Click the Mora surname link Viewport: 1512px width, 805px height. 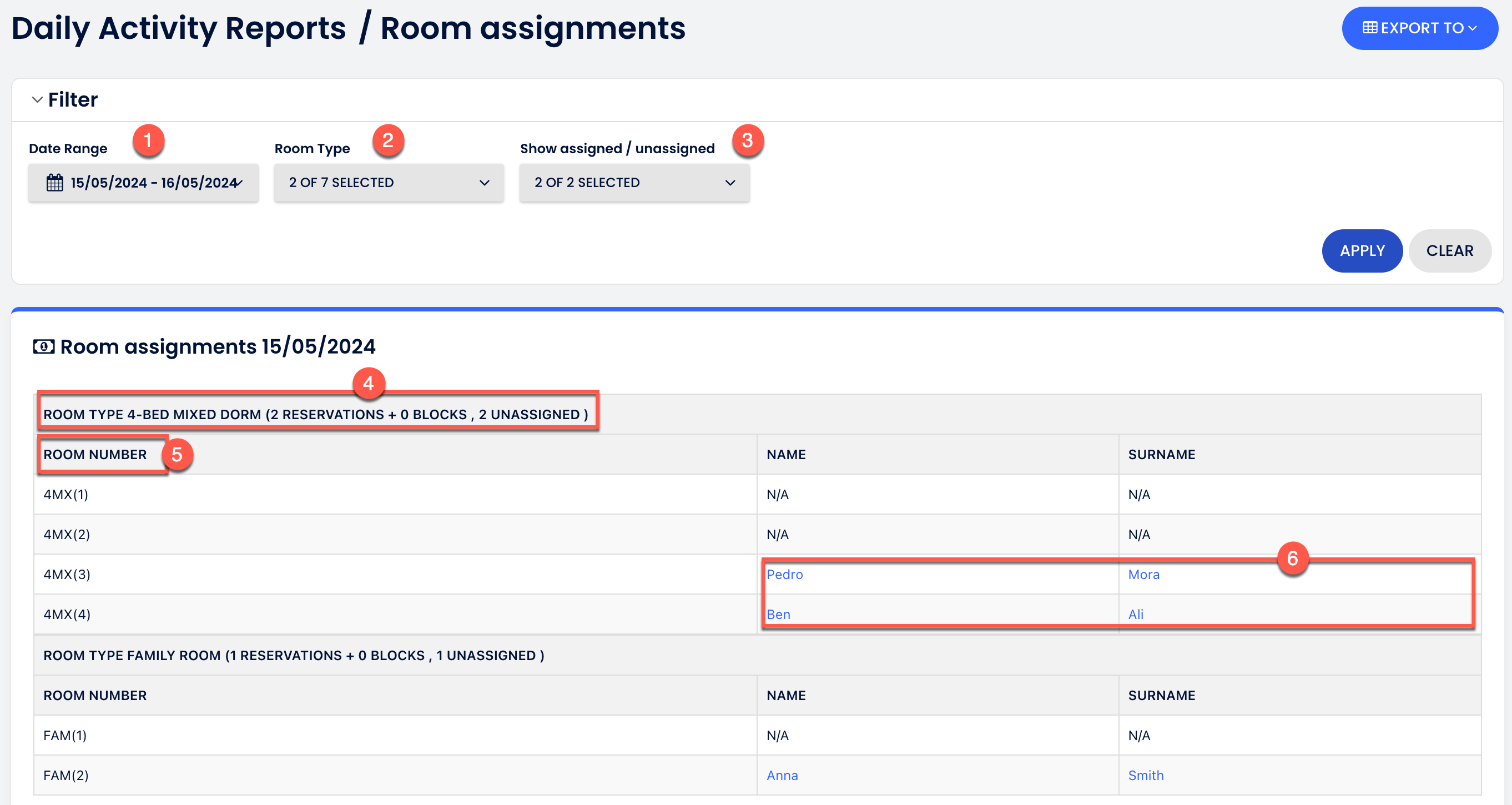[1143, 574]
